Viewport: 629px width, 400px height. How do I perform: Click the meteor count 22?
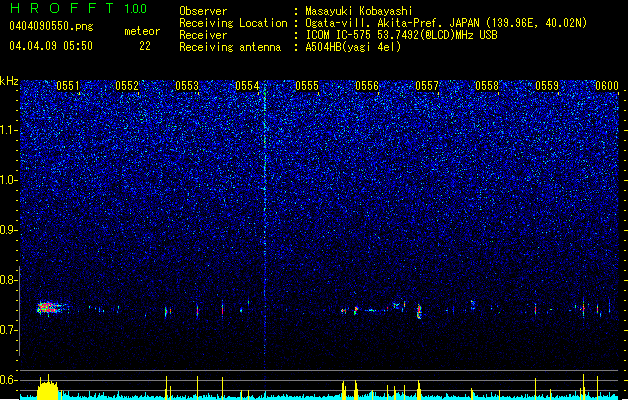[x=145, y=46]
